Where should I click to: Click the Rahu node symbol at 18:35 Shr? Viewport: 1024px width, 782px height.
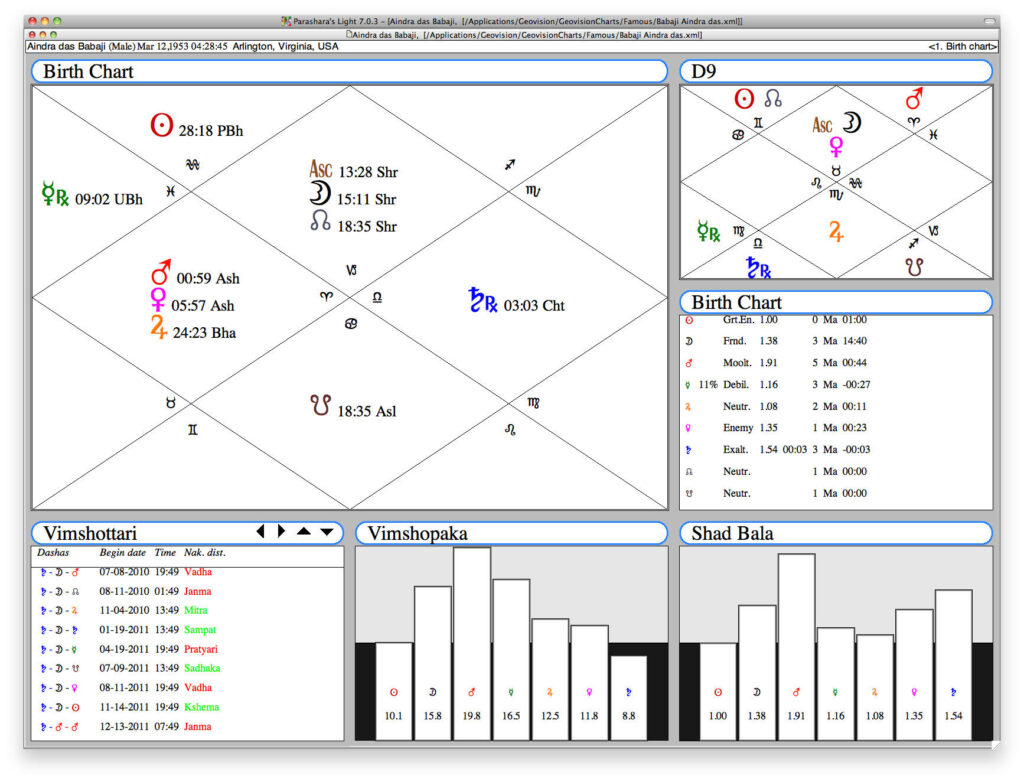(320, 221)
